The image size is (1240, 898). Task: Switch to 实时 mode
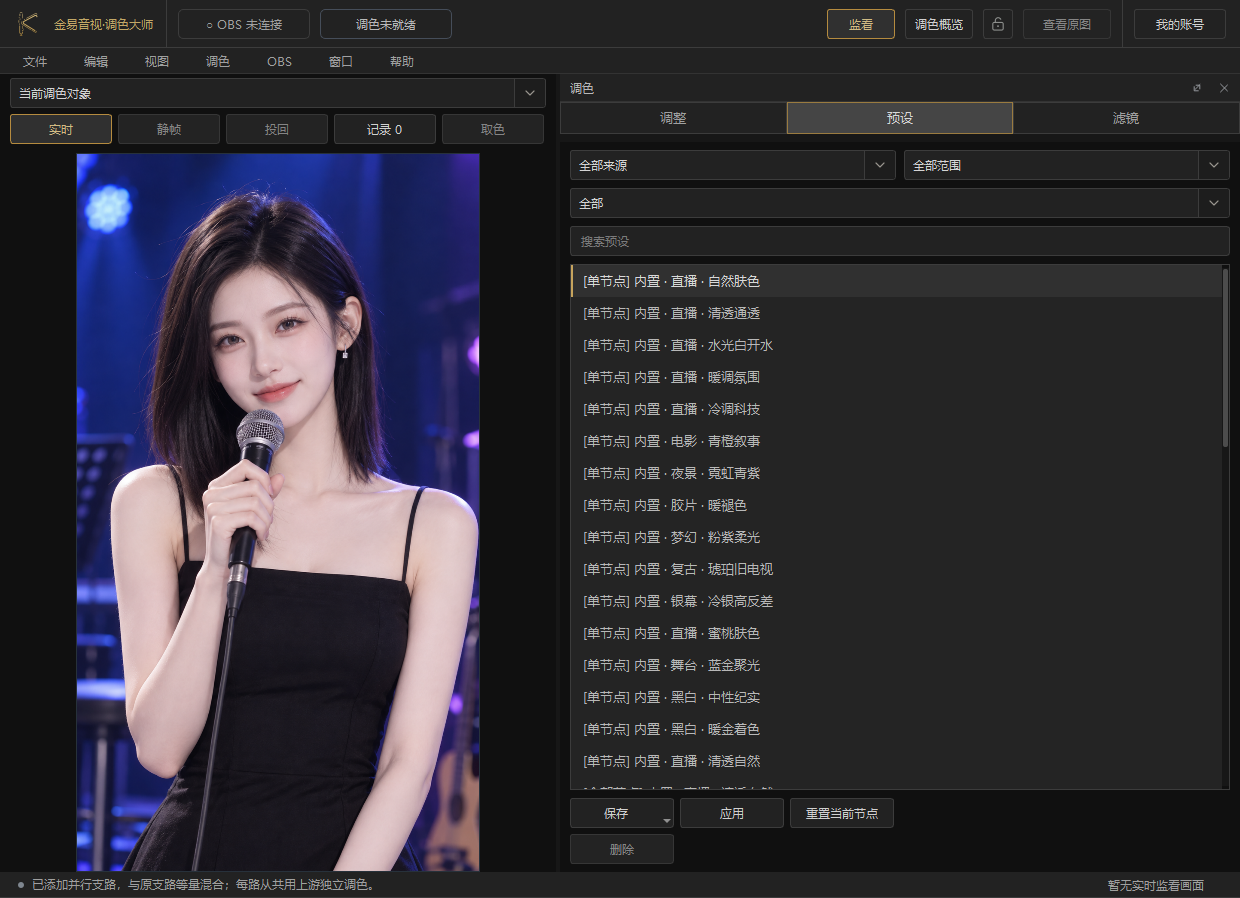[61, 129]
